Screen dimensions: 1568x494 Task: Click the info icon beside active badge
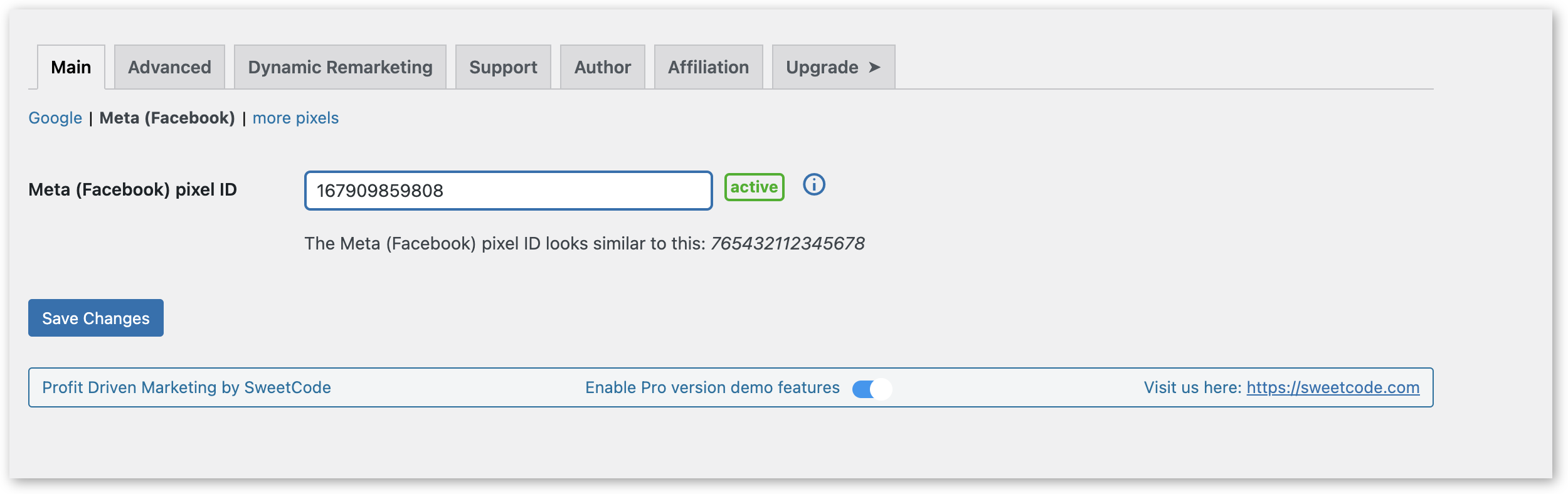tap(814, 185)
